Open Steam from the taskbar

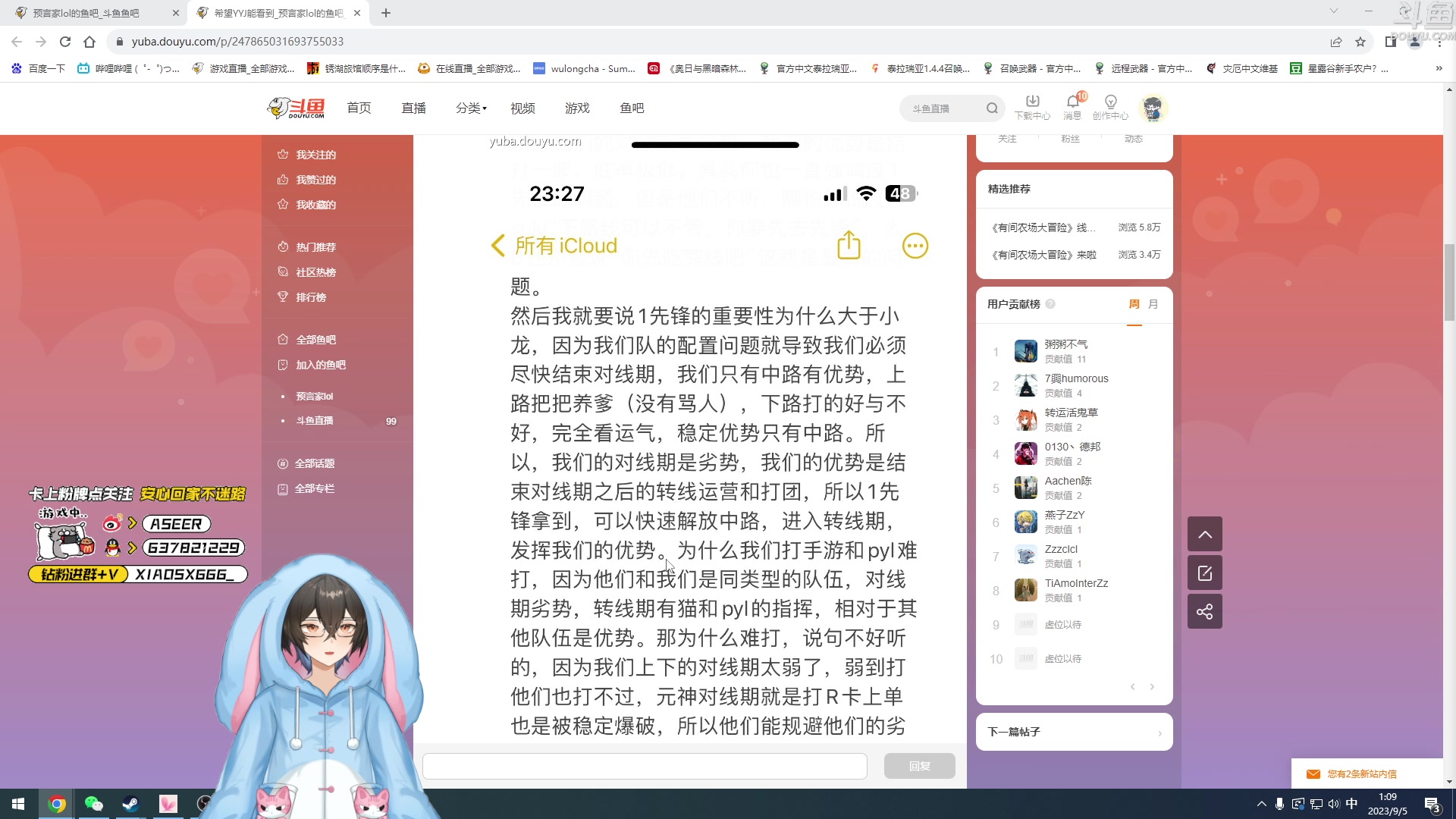click(x=130, y=804)
